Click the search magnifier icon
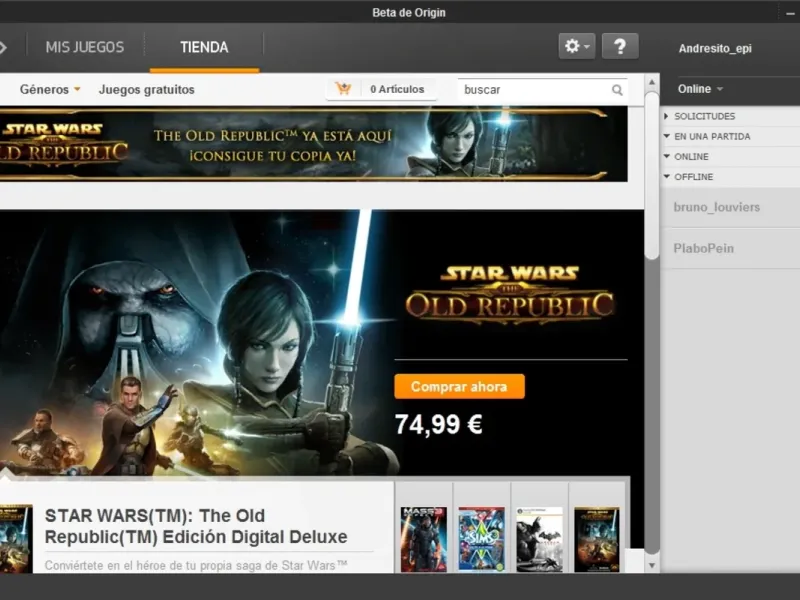 click(x=617, y=90)
